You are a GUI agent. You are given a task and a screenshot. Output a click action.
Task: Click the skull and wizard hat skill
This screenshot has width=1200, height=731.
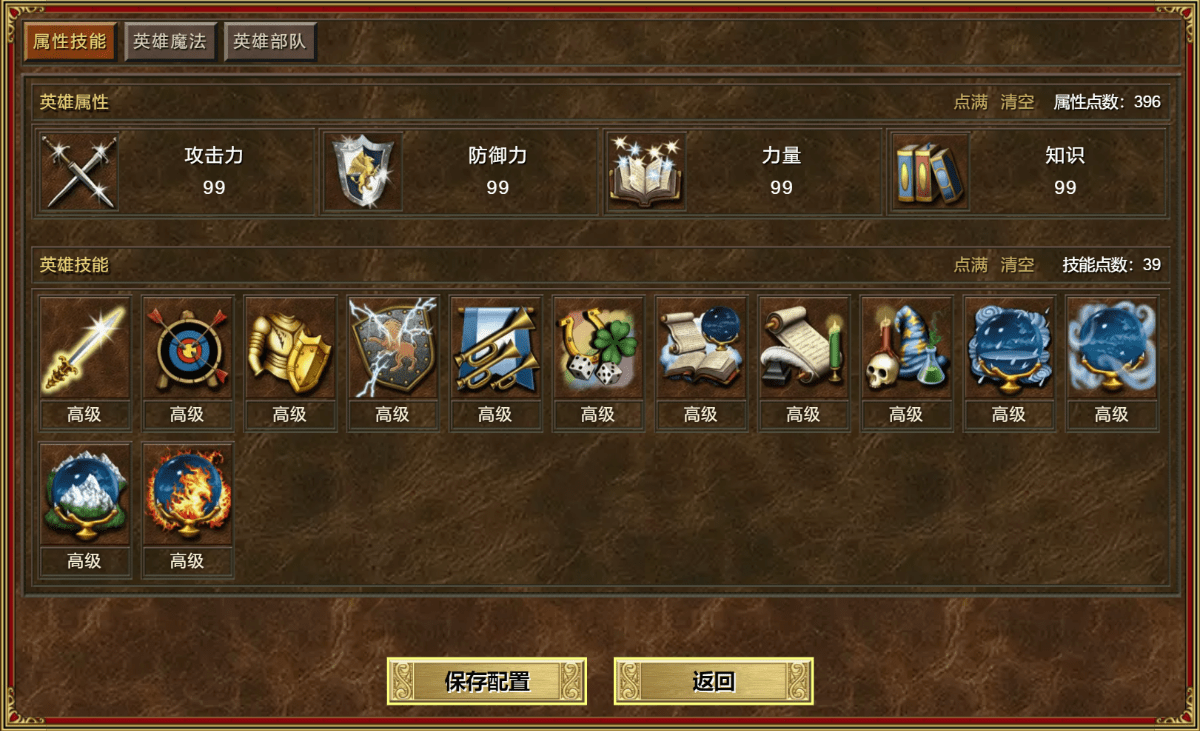(906, 348)
